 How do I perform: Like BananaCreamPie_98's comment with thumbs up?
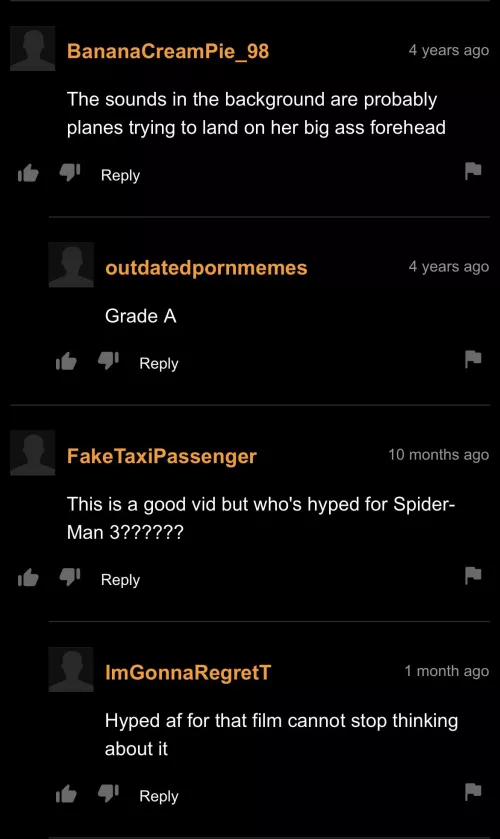tap(28, 173)
